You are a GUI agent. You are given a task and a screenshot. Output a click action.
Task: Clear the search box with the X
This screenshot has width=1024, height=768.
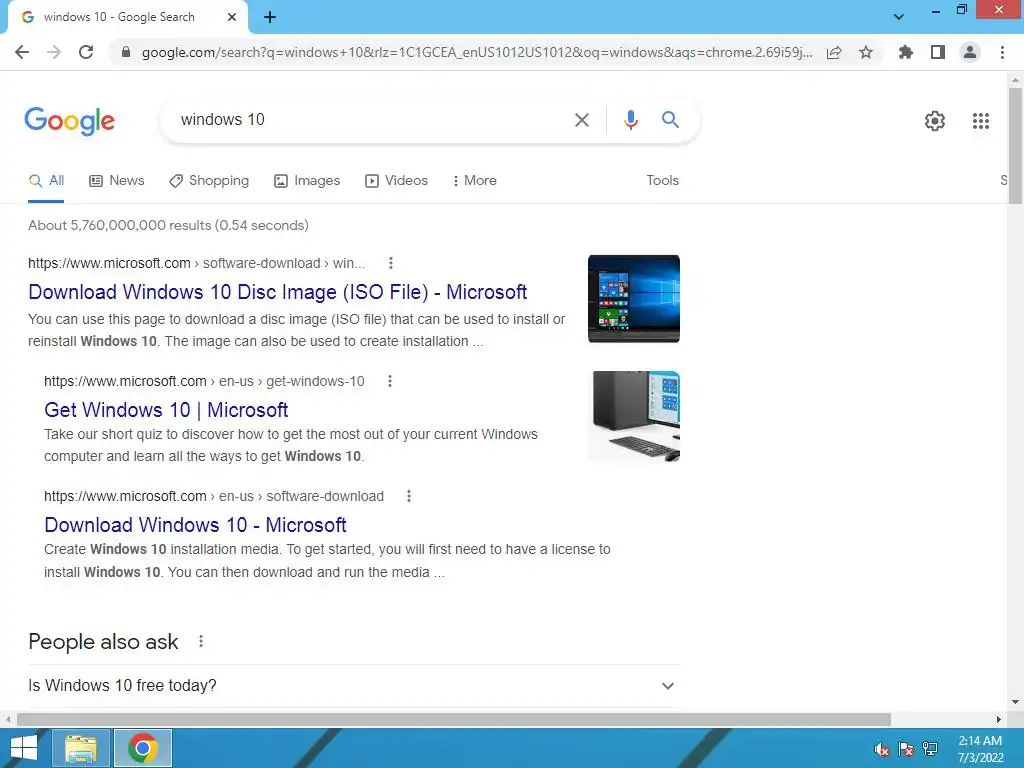[581, 120]
